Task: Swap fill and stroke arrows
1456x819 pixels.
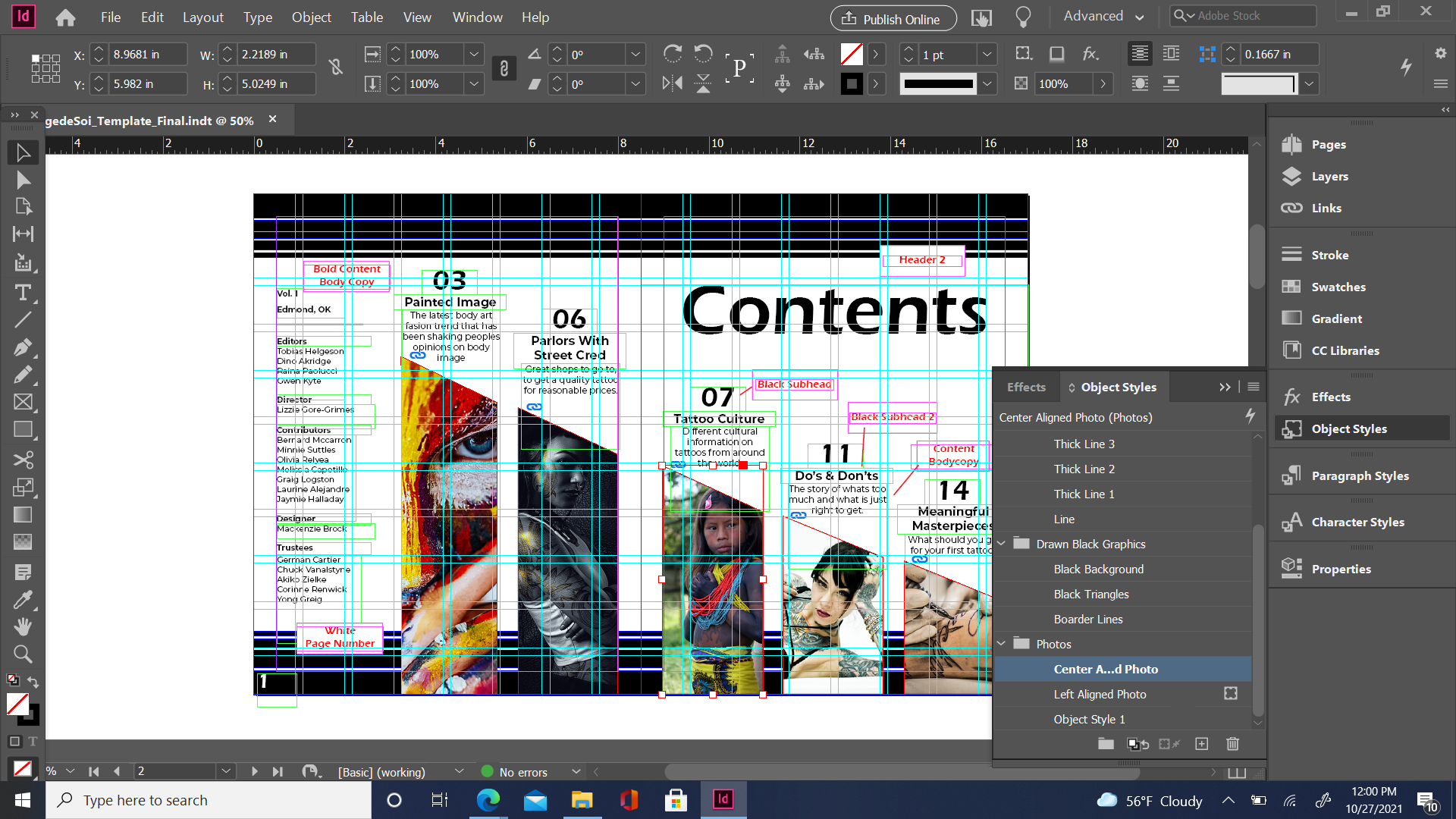Action: point(33,682)
